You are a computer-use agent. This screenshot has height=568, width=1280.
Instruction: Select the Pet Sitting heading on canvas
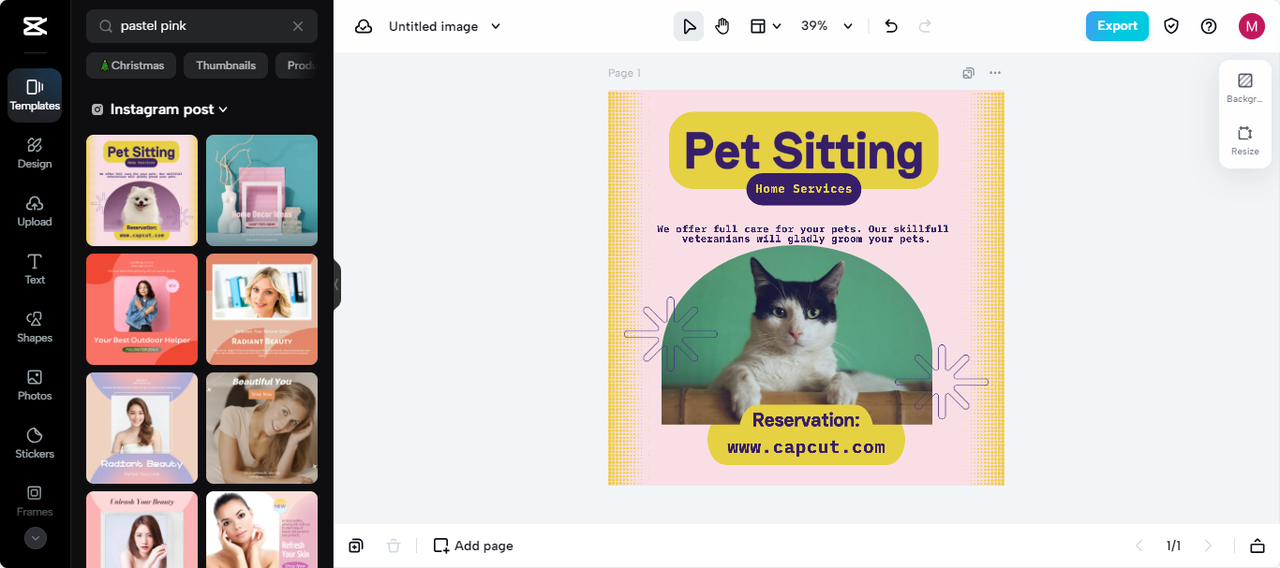pyautogui.click(x=803, y=150)
